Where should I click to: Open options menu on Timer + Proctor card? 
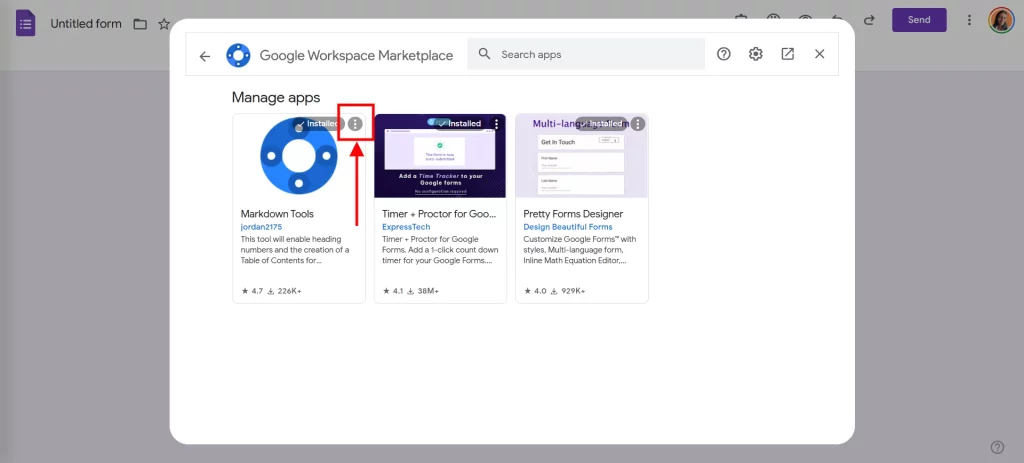point(496,123)
